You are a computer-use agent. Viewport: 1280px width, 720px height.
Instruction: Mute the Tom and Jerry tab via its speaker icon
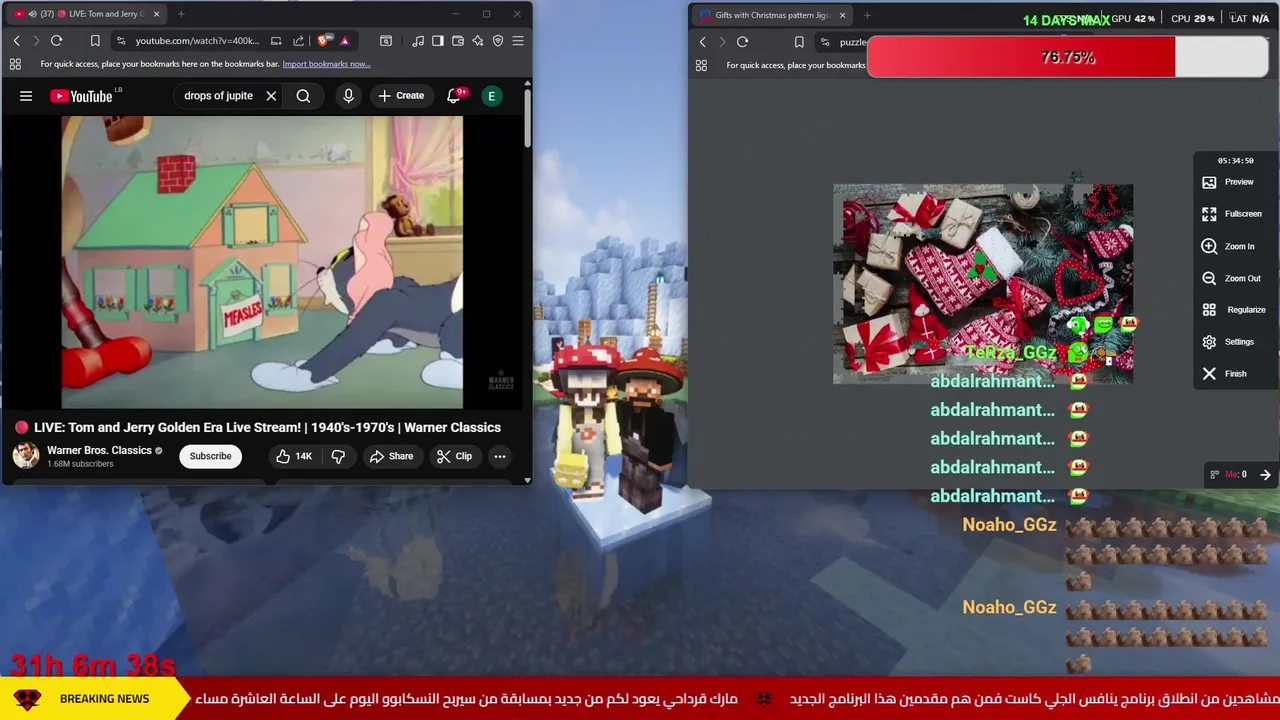tap(33, 14)
